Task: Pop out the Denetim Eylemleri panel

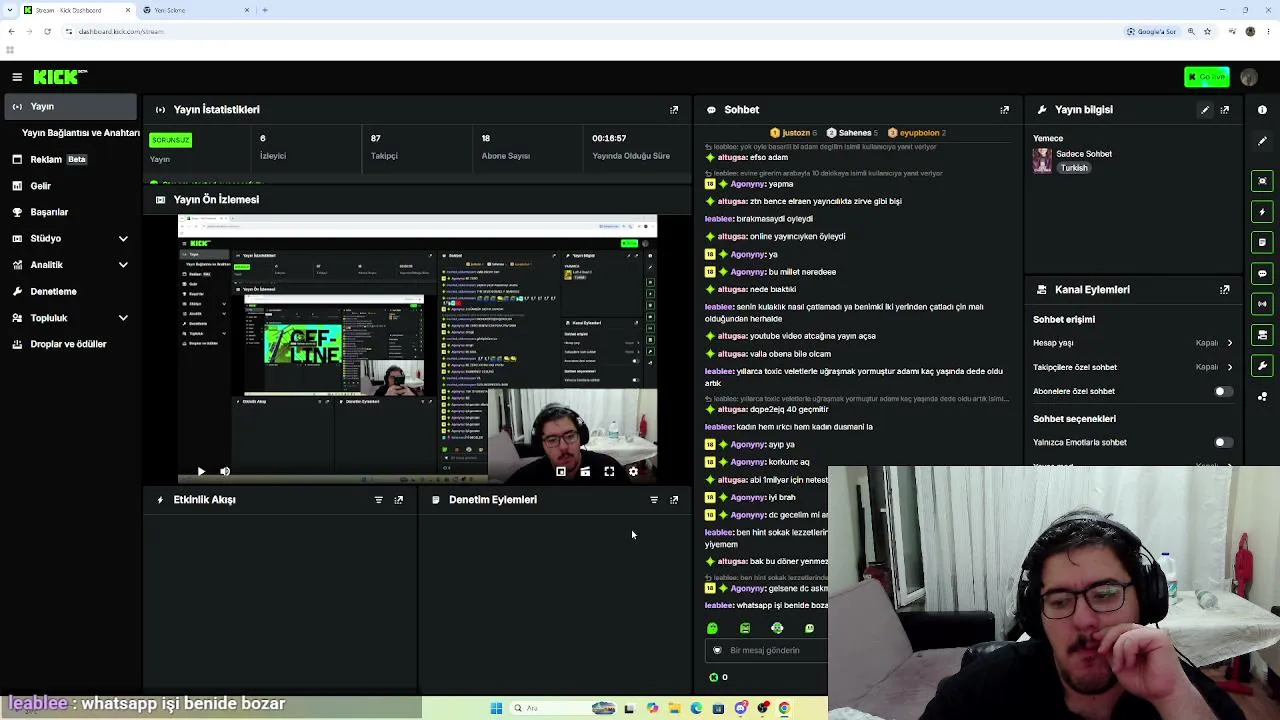Action: pyautogui.click(x=674, y=500)
